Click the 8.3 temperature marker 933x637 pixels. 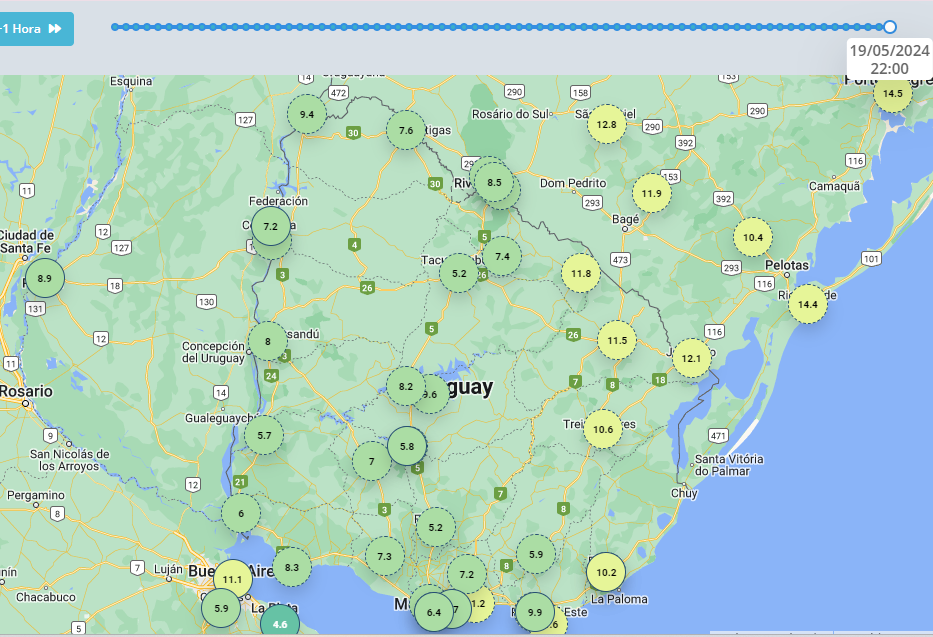[x=292, y=567]
